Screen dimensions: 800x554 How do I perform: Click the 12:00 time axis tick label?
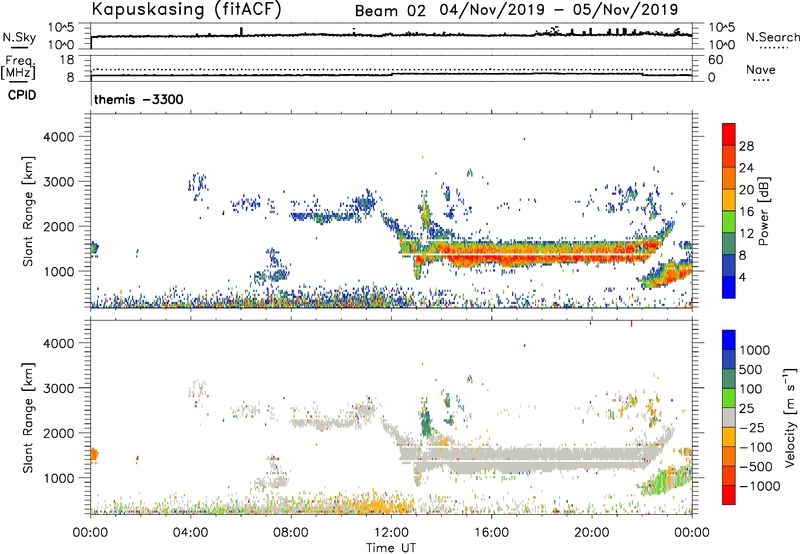(x=391, y=533)
